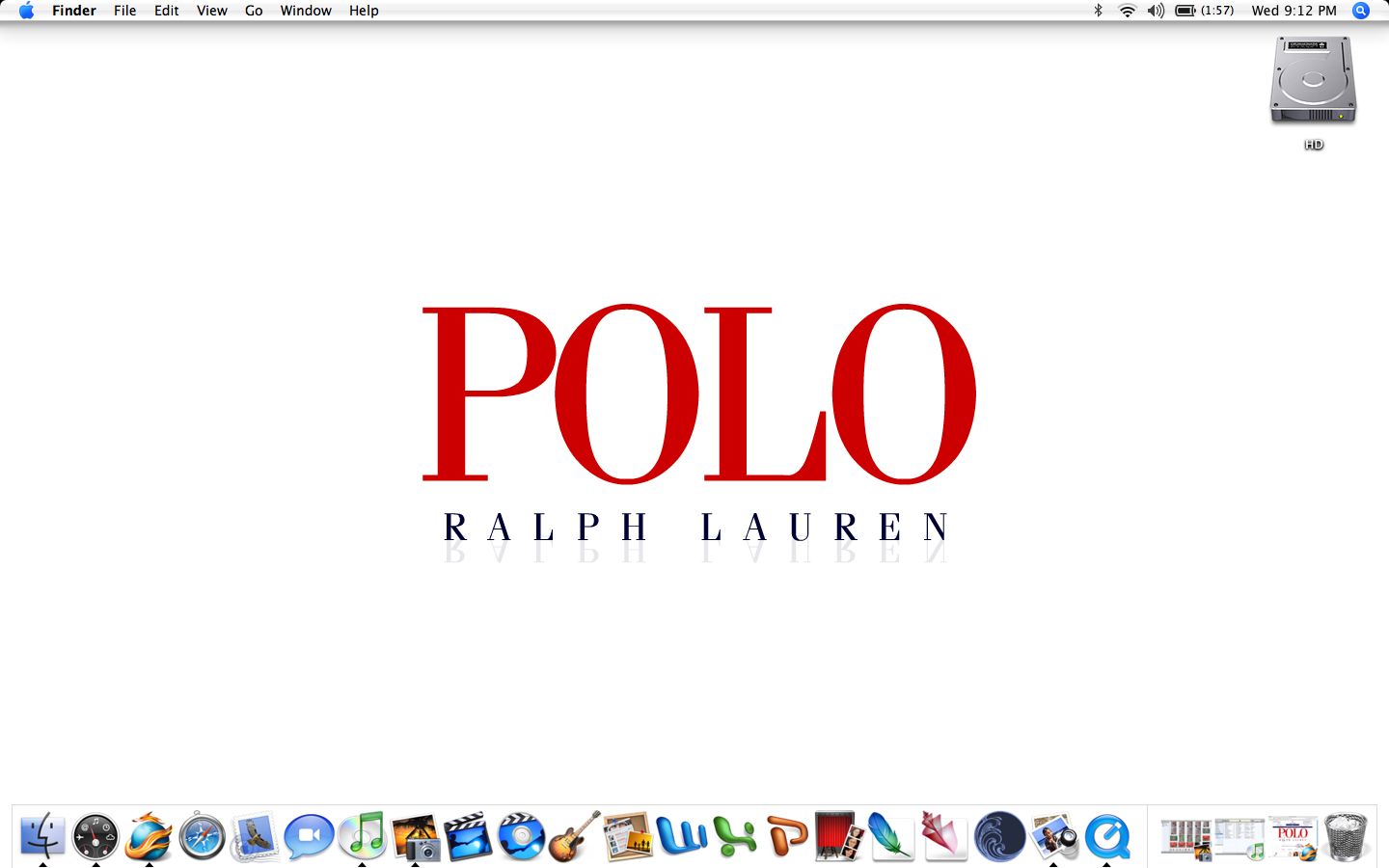Open Photoshop blue feather icon

pos(891,836)
